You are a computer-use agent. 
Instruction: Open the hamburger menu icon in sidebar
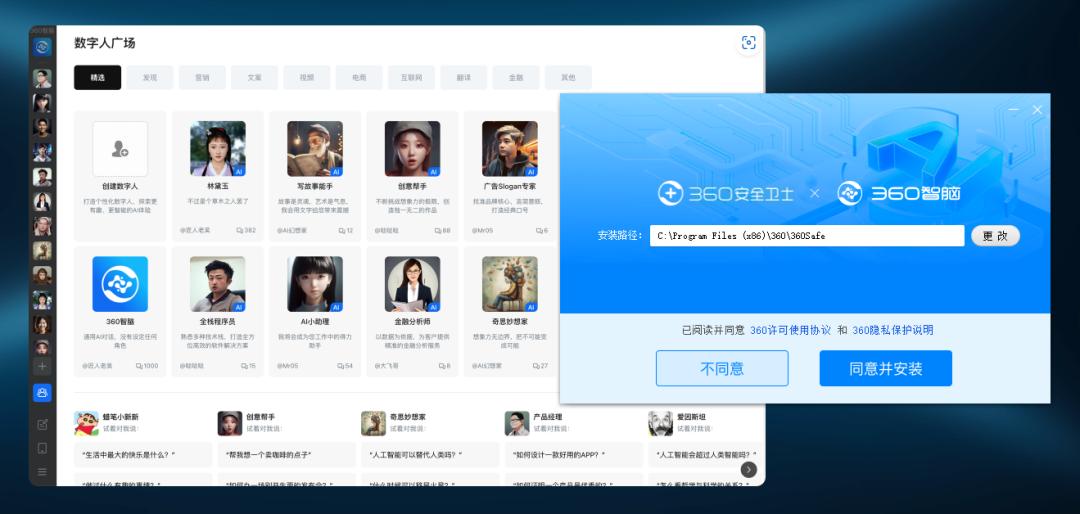[42, 471]
